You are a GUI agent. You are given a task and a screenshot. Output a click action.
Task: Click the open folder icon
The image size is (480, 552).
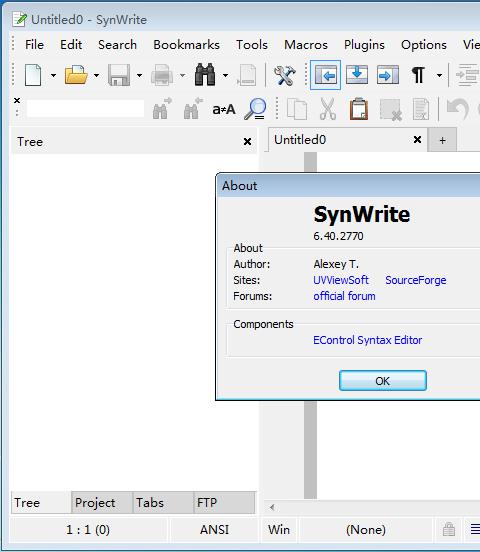point(76,75)
